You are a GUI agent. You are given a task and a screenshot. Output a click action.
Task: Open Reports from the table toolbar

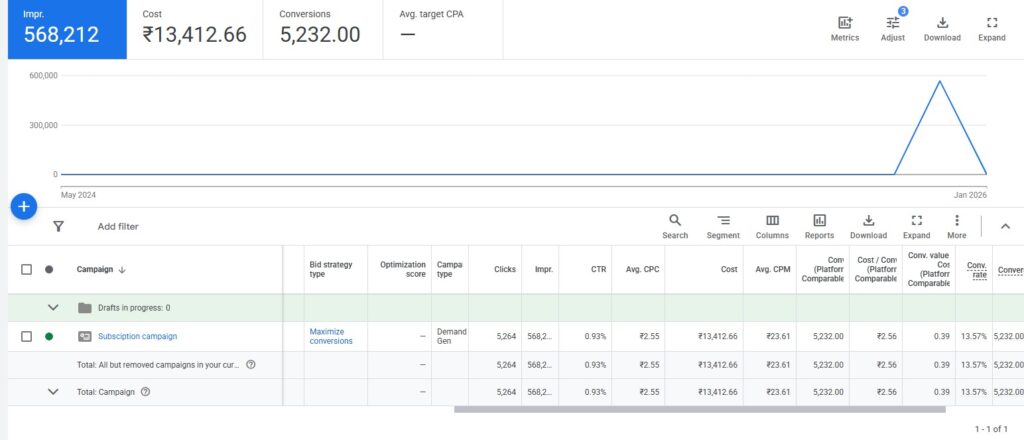coord(819,226)
